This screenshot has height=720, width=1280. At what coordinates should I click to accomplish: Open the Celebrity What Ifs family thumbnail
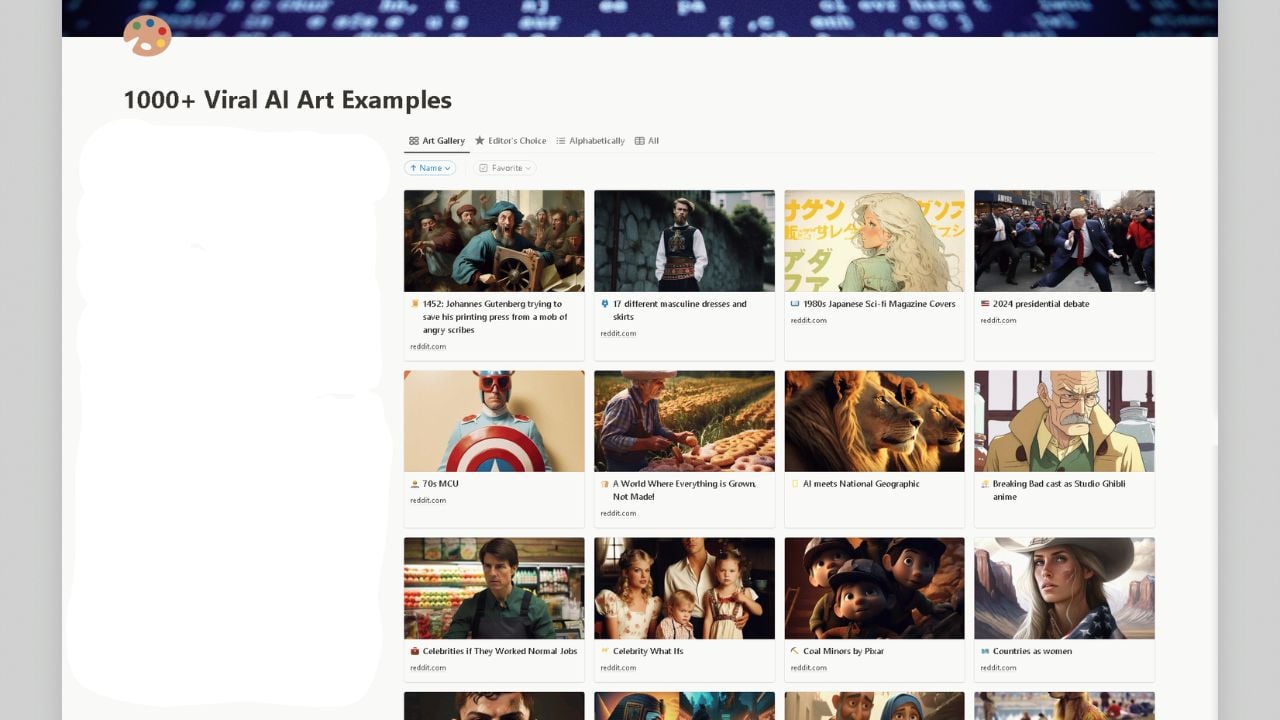(684, 588)
